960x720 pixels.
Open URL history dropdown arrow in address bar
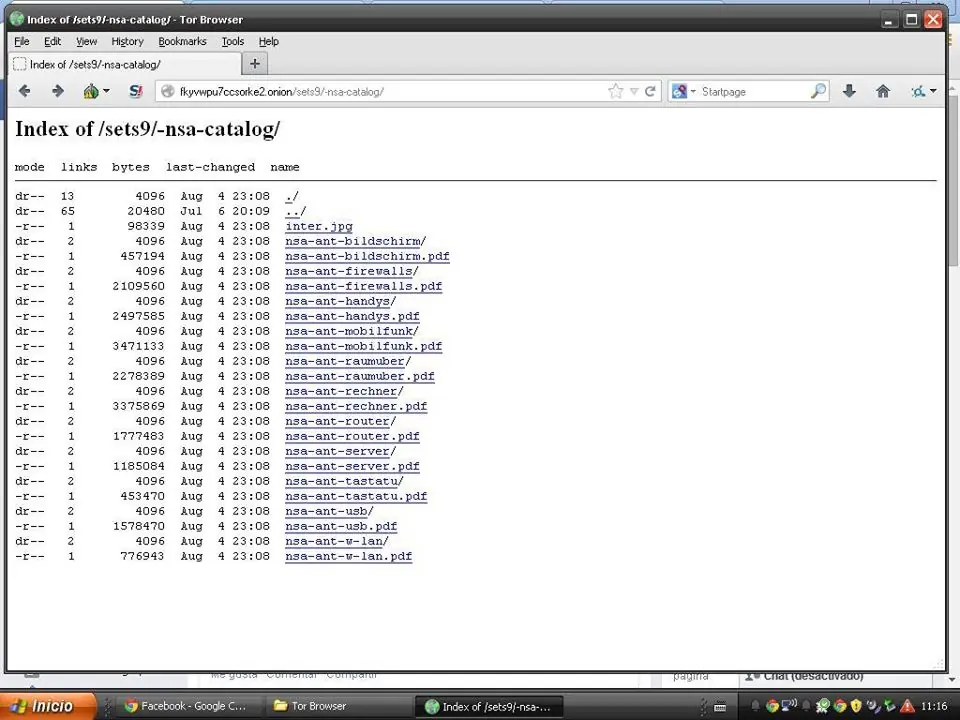[x=634, y=91]
